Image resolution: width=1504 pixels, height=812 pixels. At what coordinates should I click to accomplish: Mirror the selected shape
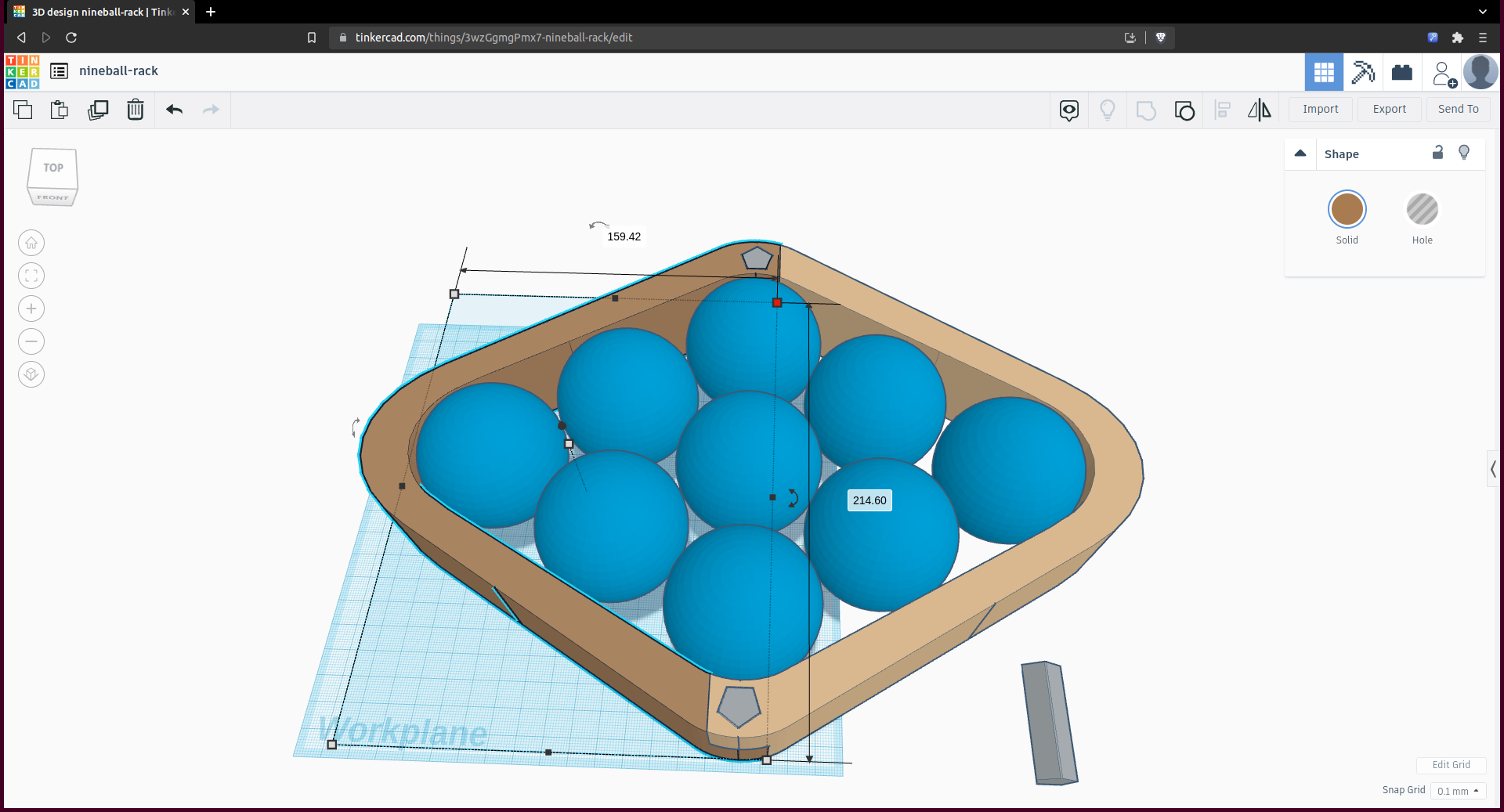point(1259,110)
